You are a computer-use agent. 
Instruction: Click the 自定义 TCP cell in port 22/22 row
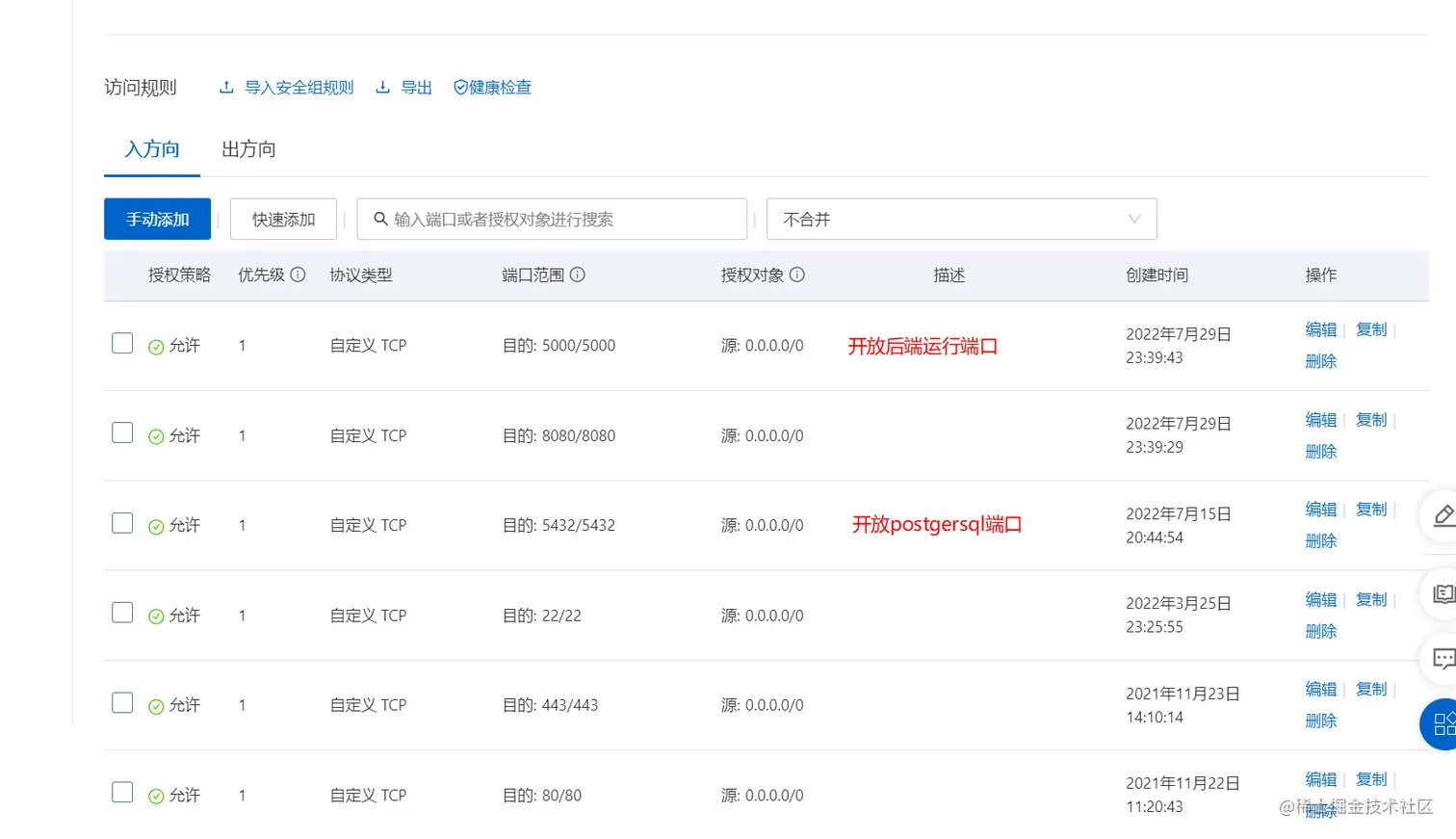pyautogui.click(x=368, y=616)
